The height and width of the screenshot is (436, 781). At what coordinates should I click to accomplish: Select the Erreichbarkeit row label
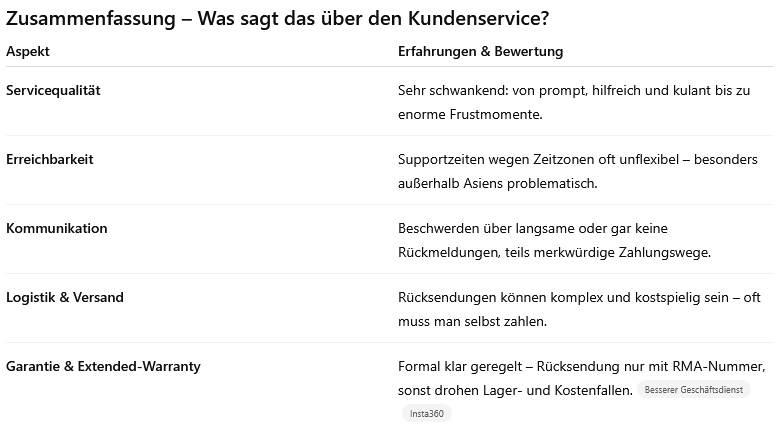click(x=50, y=159)
